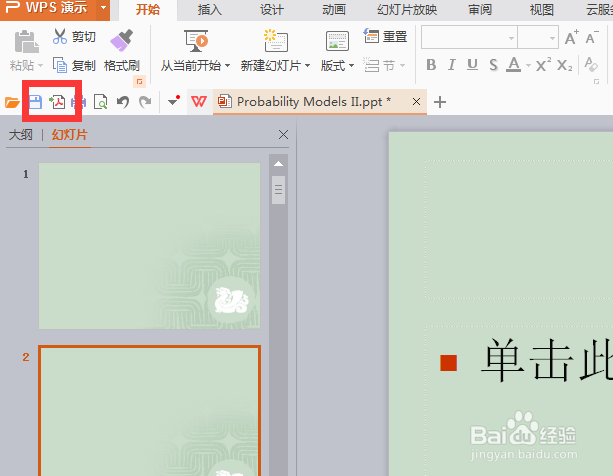Expand 版式 layout dropdown arrow
This screenshot has width=613, height=476.
[x=351, y=66]
